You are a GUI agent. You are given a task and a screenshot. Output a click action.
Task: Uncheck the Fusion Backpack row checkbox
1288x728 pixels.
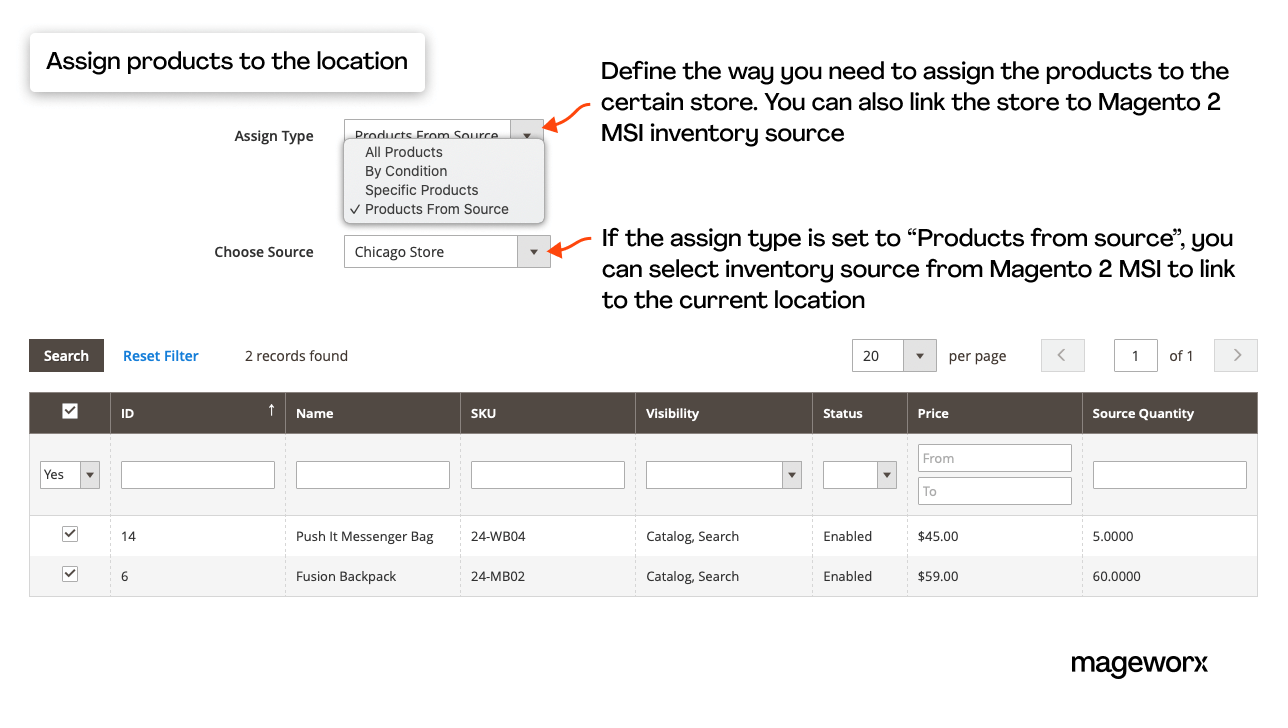(70, 575)
